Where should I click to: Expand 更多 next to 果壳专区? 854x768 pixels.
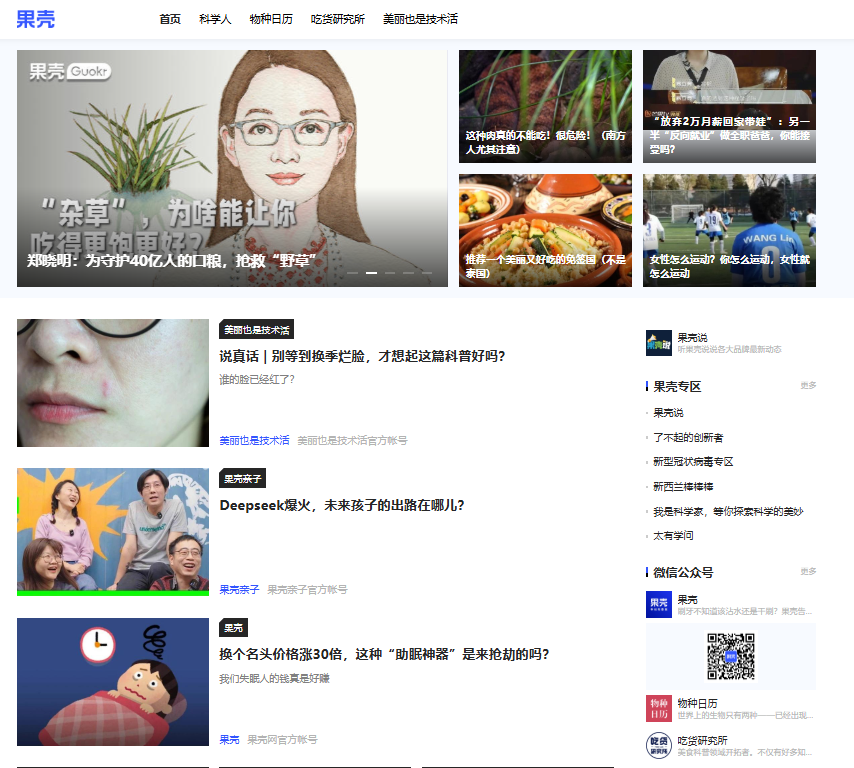click(808, 386)
